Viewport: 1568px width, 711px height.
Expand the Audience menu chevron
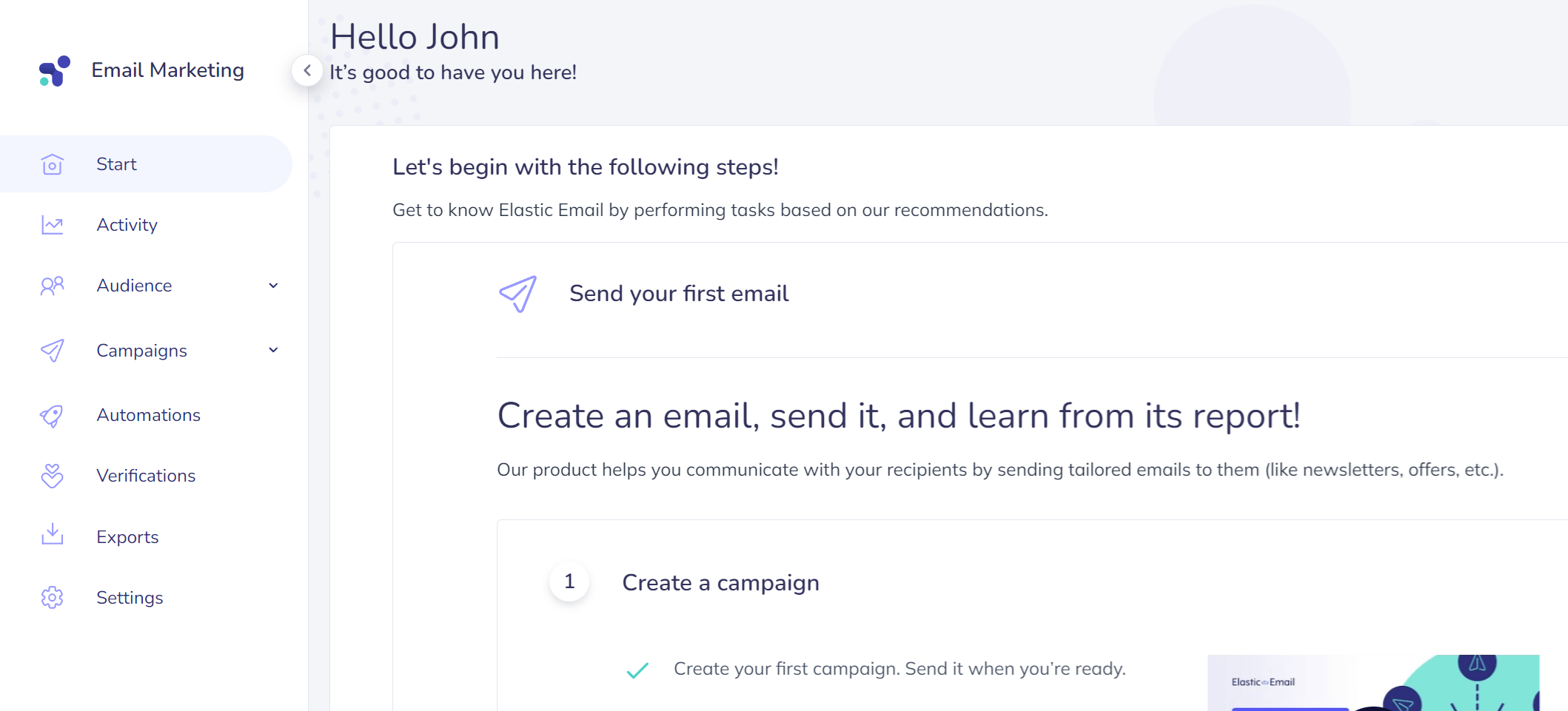tap(274, 285)
